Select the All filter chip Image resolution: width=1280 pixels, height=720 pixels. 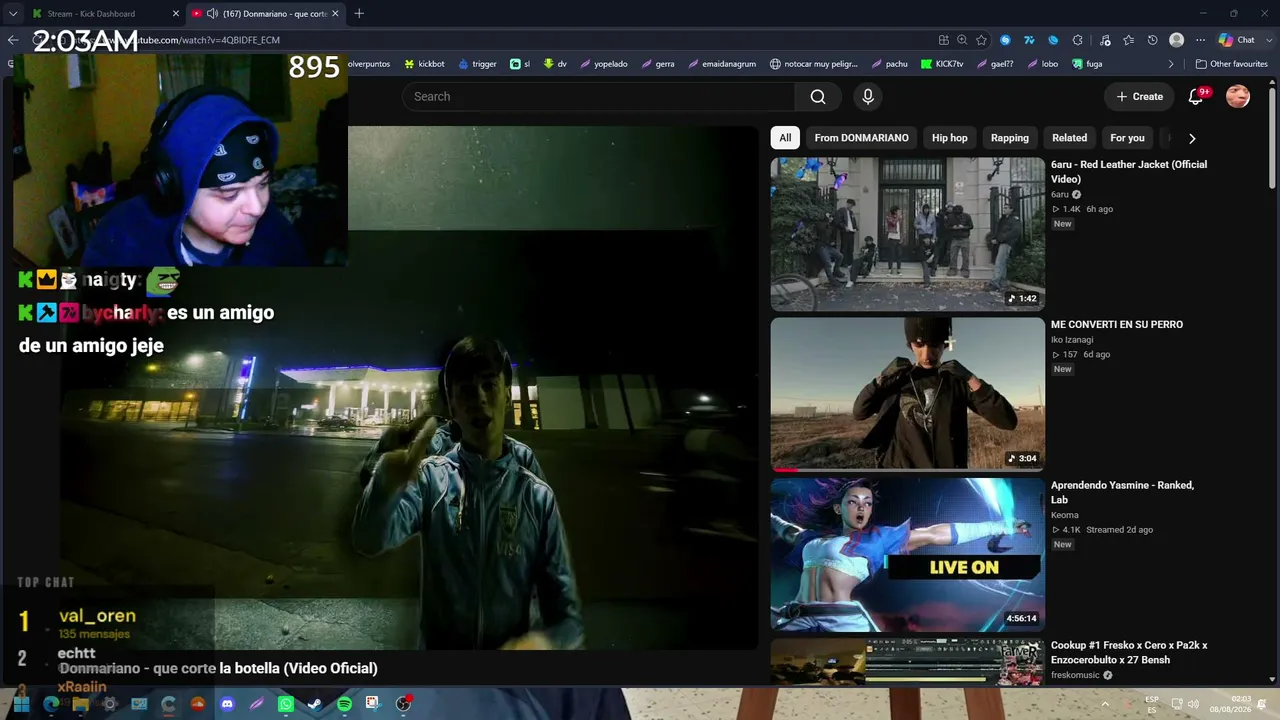pyautogui.click(x=785, y=138)
